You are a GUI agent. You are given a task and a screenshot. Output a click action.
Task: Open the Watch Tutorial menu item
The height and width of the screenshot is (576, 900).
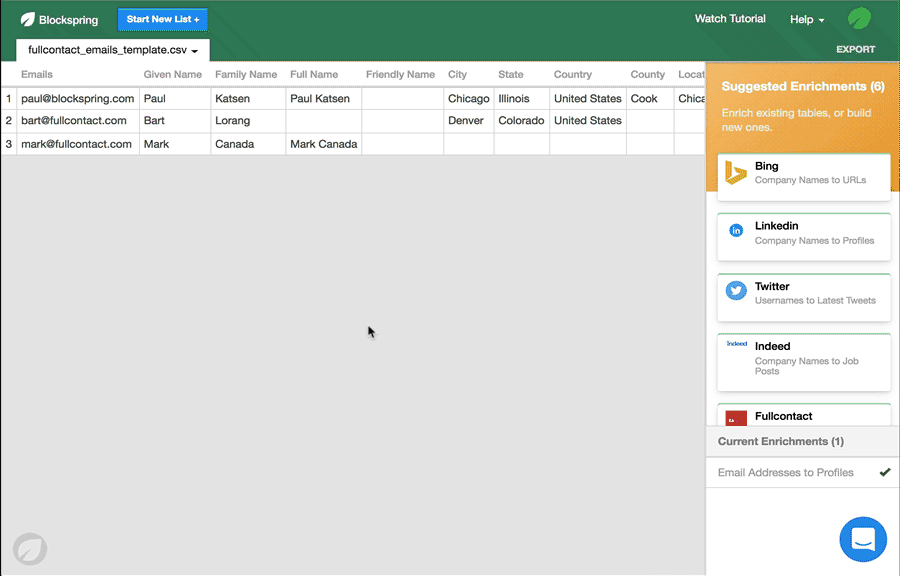pyautogui.click(x=730, y=19)
